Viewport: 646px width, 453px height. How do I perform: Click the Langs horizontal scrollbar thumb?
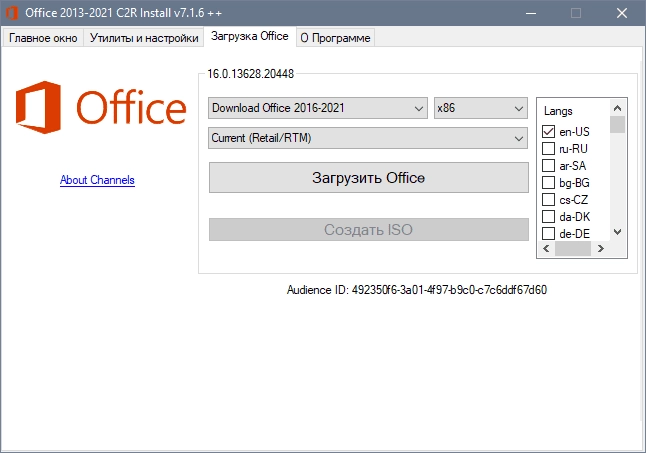click(x=573, y=248)
